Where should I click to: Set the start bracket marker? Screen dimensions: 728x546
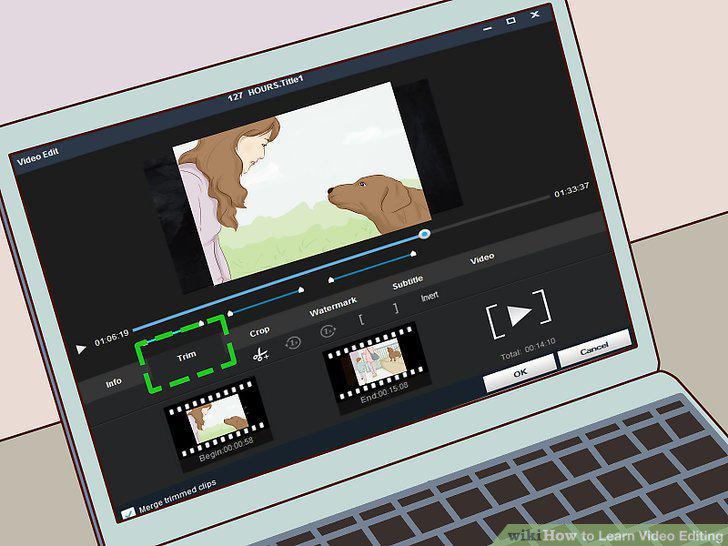coord(361,319)
